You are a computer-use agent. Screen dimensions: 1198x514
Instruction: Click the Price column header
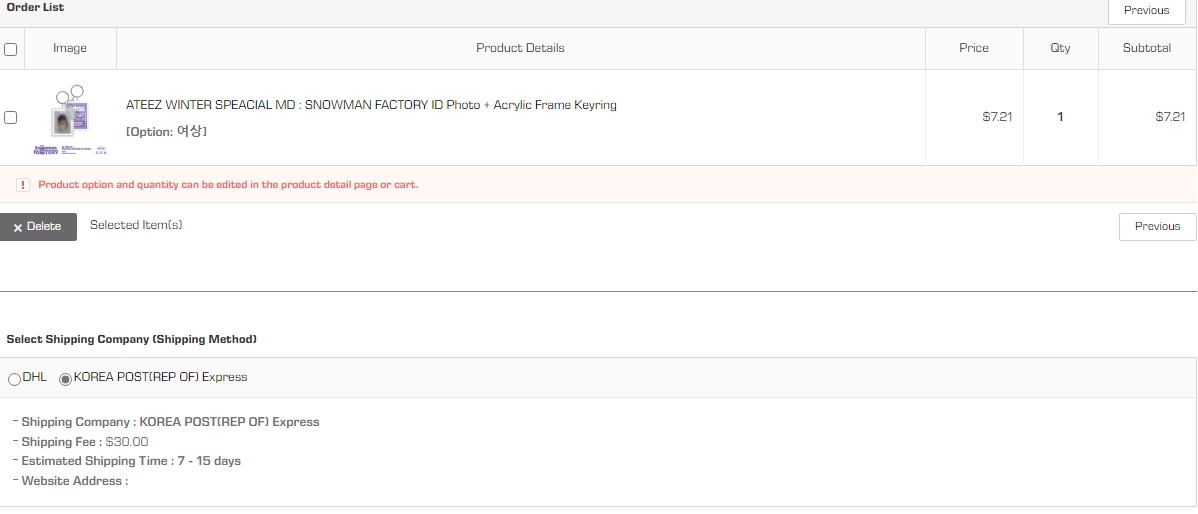pos(973,48)
